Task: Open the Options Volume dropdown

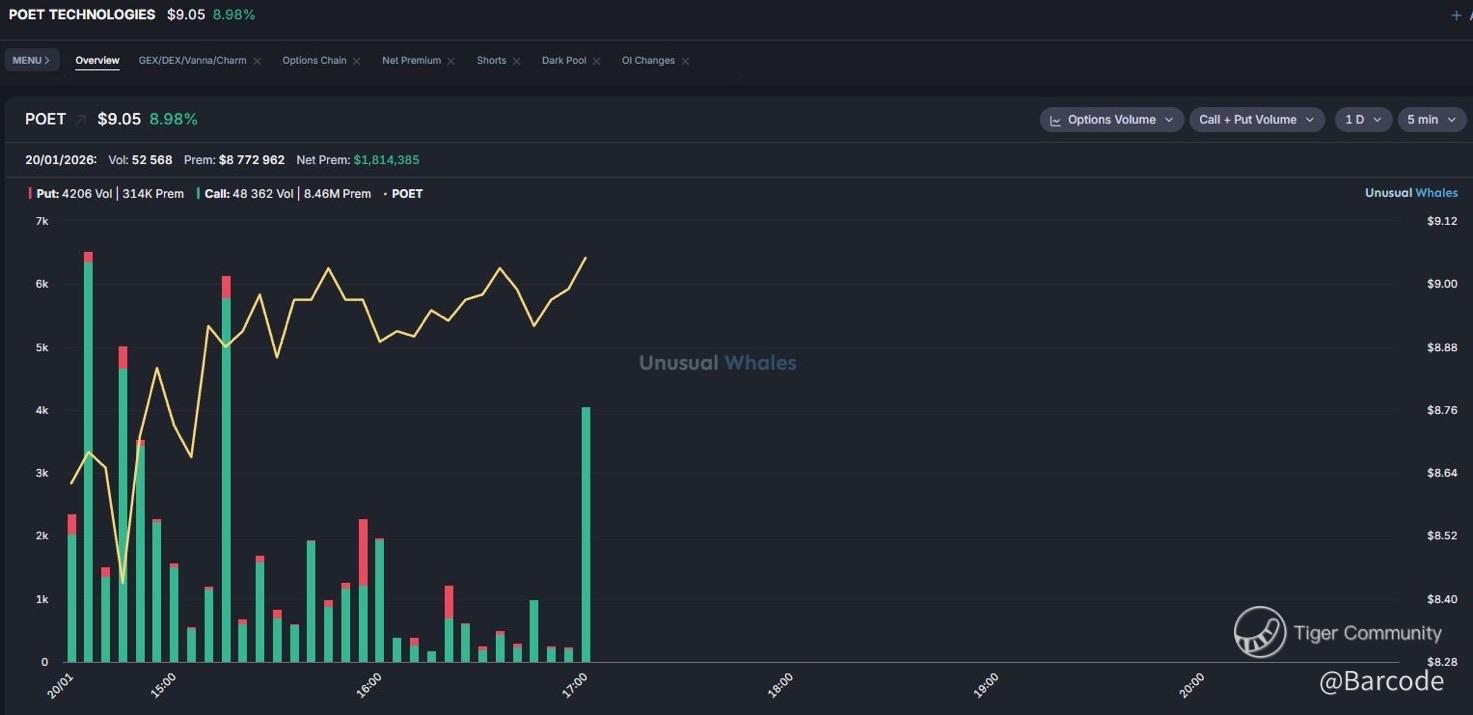Action: tap(1111, 120)
